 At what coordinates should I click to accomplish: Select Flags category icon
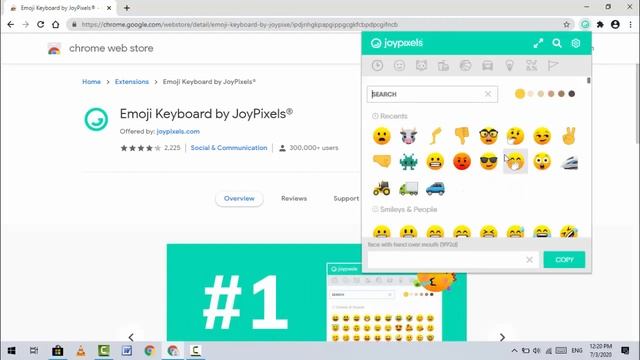coord(553,65)
